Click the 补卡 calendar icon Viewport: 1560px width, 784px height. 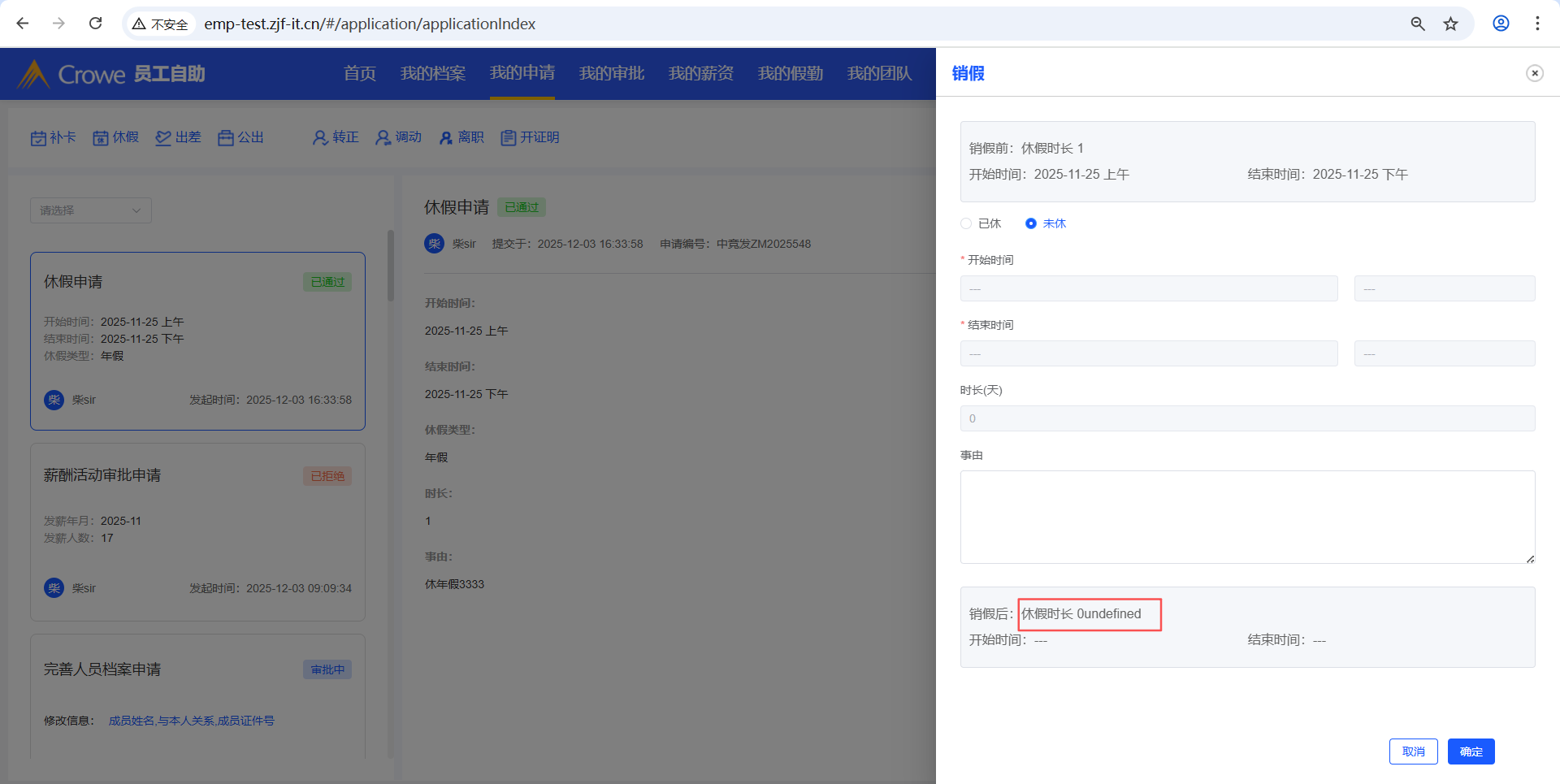click(x=38, y=138)
